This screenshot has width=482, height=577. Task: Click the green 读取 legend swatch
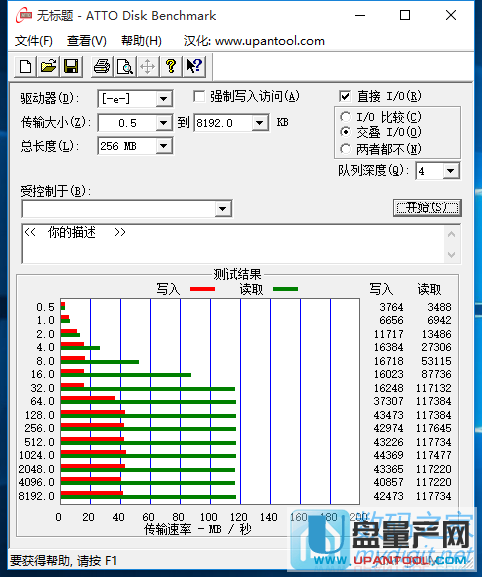tap(285, 289)
